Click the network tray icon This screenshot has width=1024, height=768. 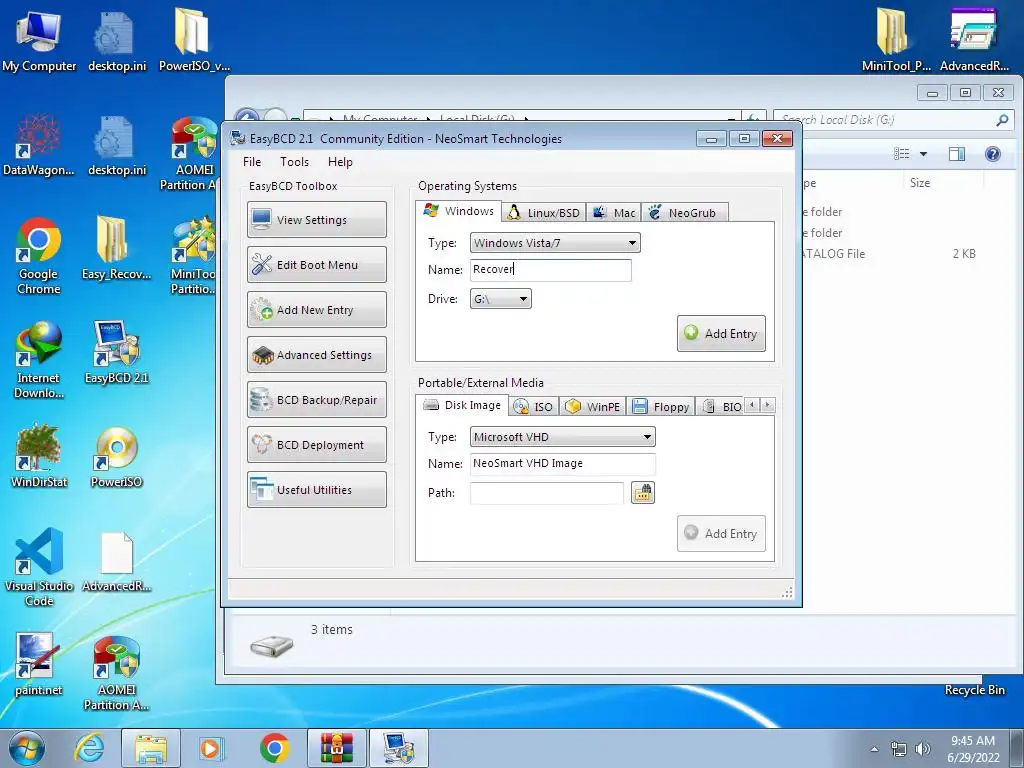[899, 749]
